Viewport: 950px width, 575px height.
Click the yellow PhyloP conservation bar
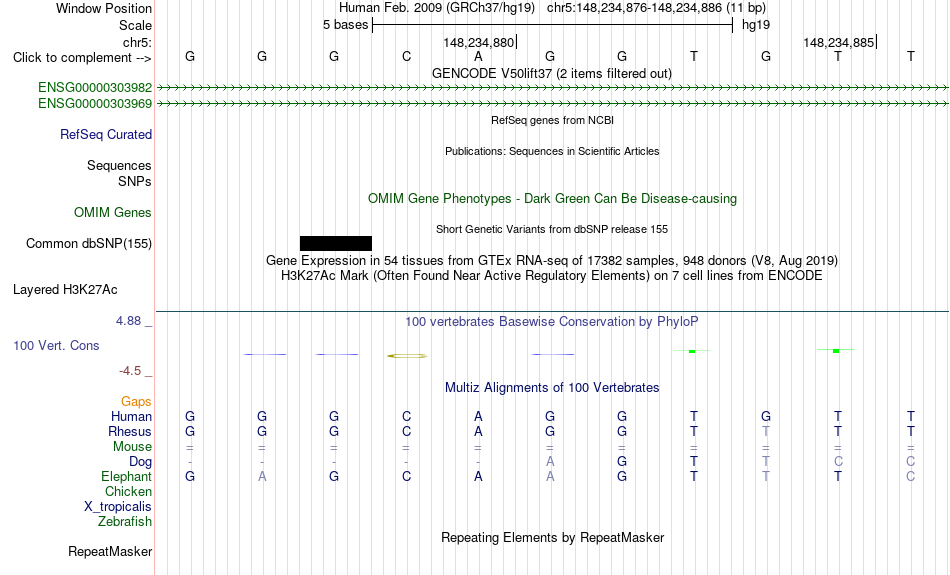[x=407, y=356]
